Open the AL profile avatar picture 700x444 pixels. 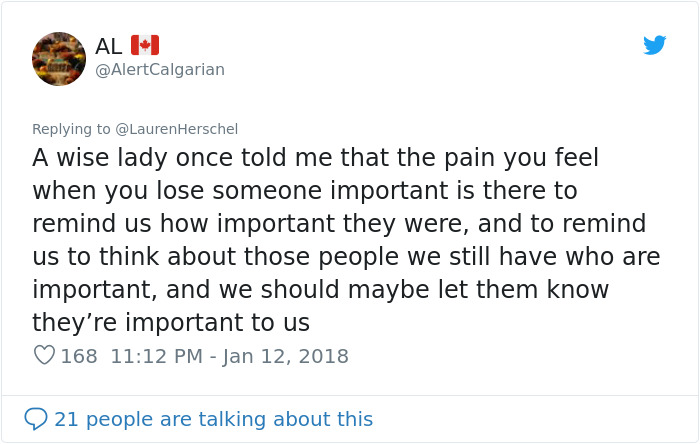[x=59, y=59]
